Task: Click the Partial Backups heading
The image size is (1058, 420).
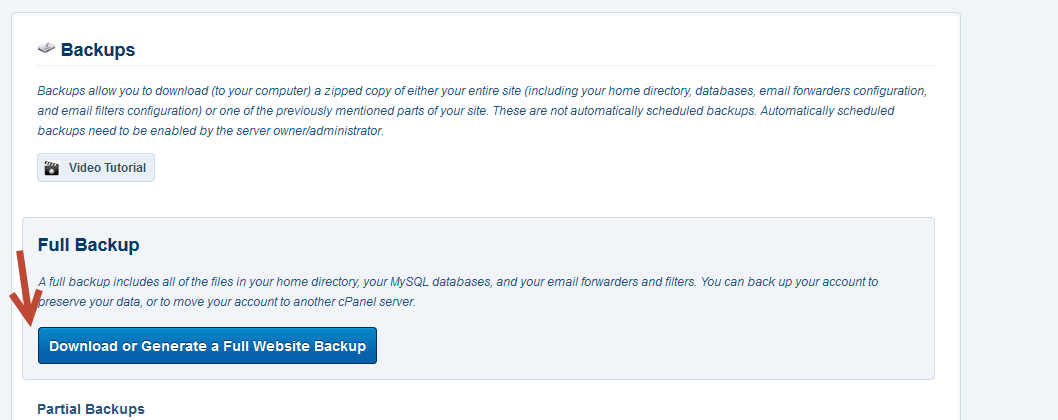Action: pyautogui.click(x=91, y=409)
